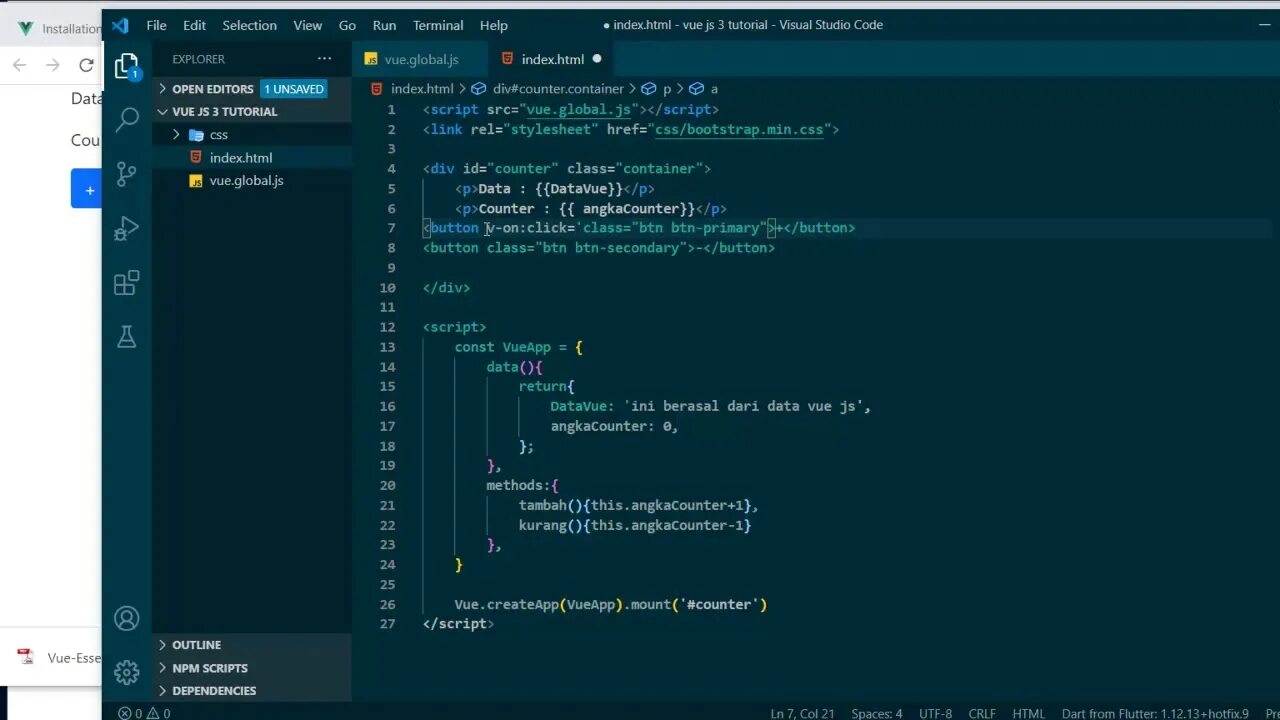Click Dart from Flutter status entry
Viewport: 1280px width, 720px height.
(1155, 713)
